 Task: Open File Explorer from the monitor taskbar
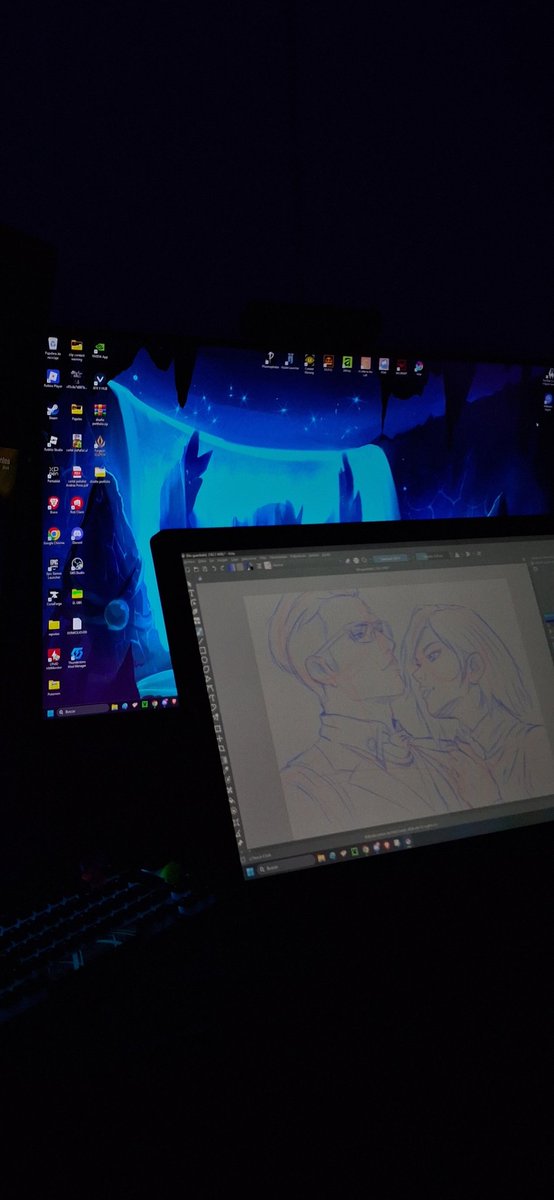pyautogui.click(x=115, y=707)
